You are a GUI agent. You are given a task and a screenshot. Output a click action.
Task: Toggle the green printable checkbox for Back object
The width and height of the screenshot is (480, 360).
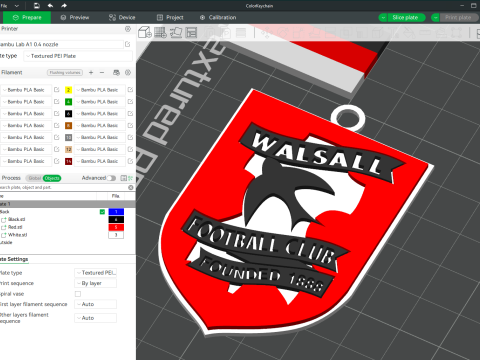point(102,212)
